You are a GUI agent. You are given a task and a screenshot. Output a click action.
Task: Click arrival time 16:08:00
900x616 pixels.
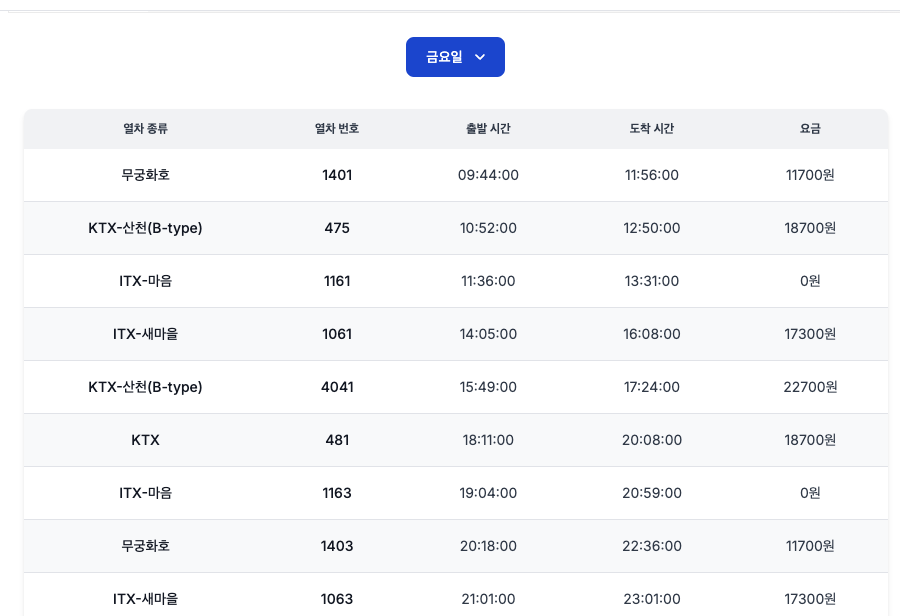(651, 334)
